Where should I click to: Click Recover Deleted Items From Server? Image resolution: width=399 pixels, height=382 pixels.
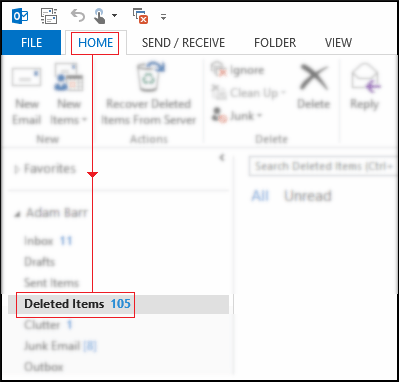148,94
